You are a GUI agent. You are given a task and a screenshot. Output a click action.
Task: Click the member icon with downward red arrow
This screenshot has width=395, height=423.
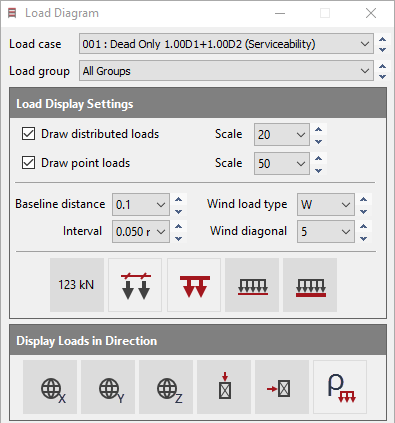tap(224, 387)
